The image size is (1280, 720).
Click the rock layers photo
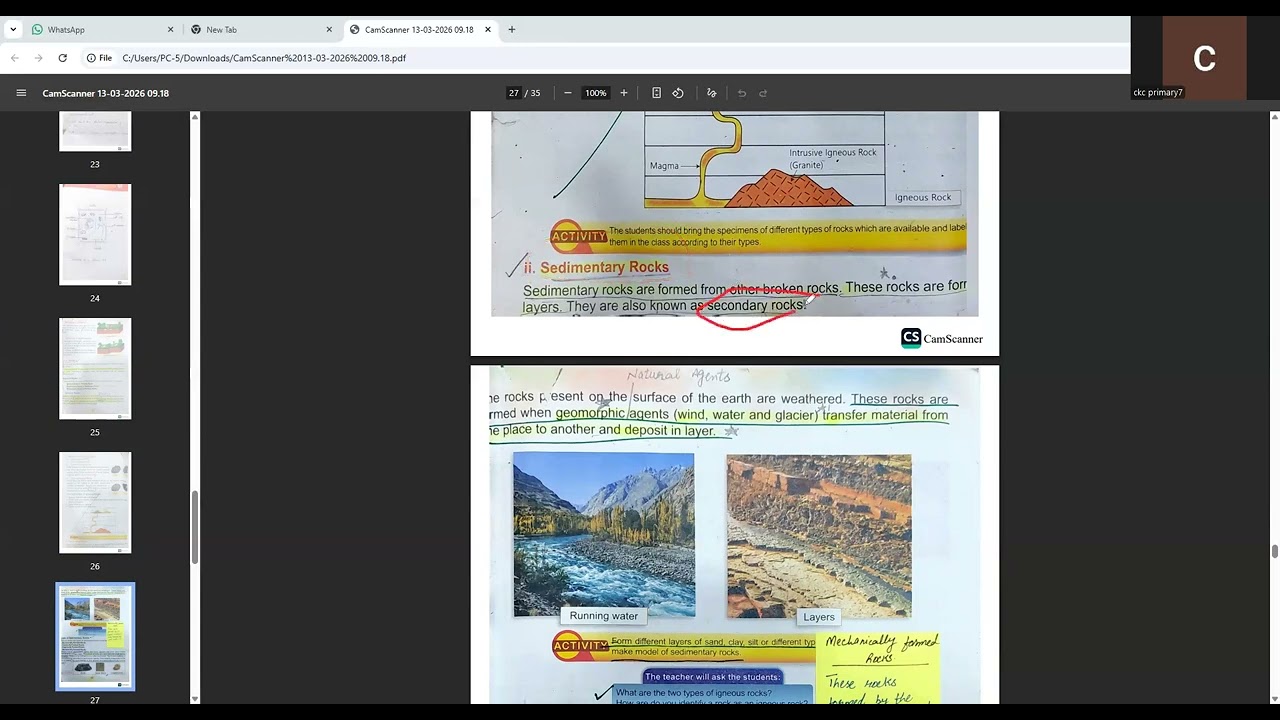click(819, 536)
